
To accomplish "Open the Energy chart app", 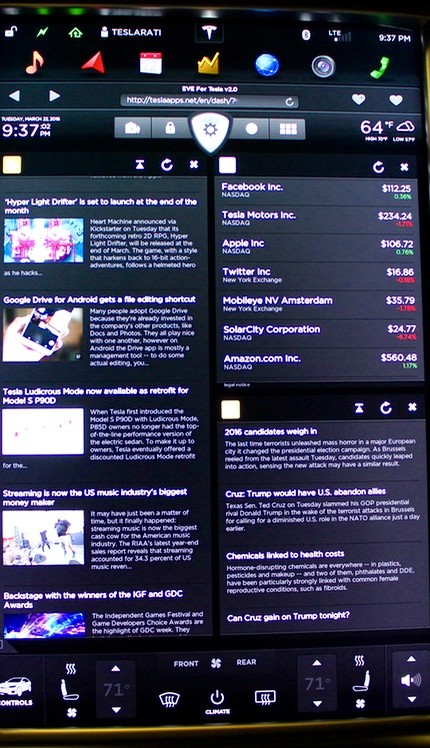I will pyautogui.click(x=209, y=63).
